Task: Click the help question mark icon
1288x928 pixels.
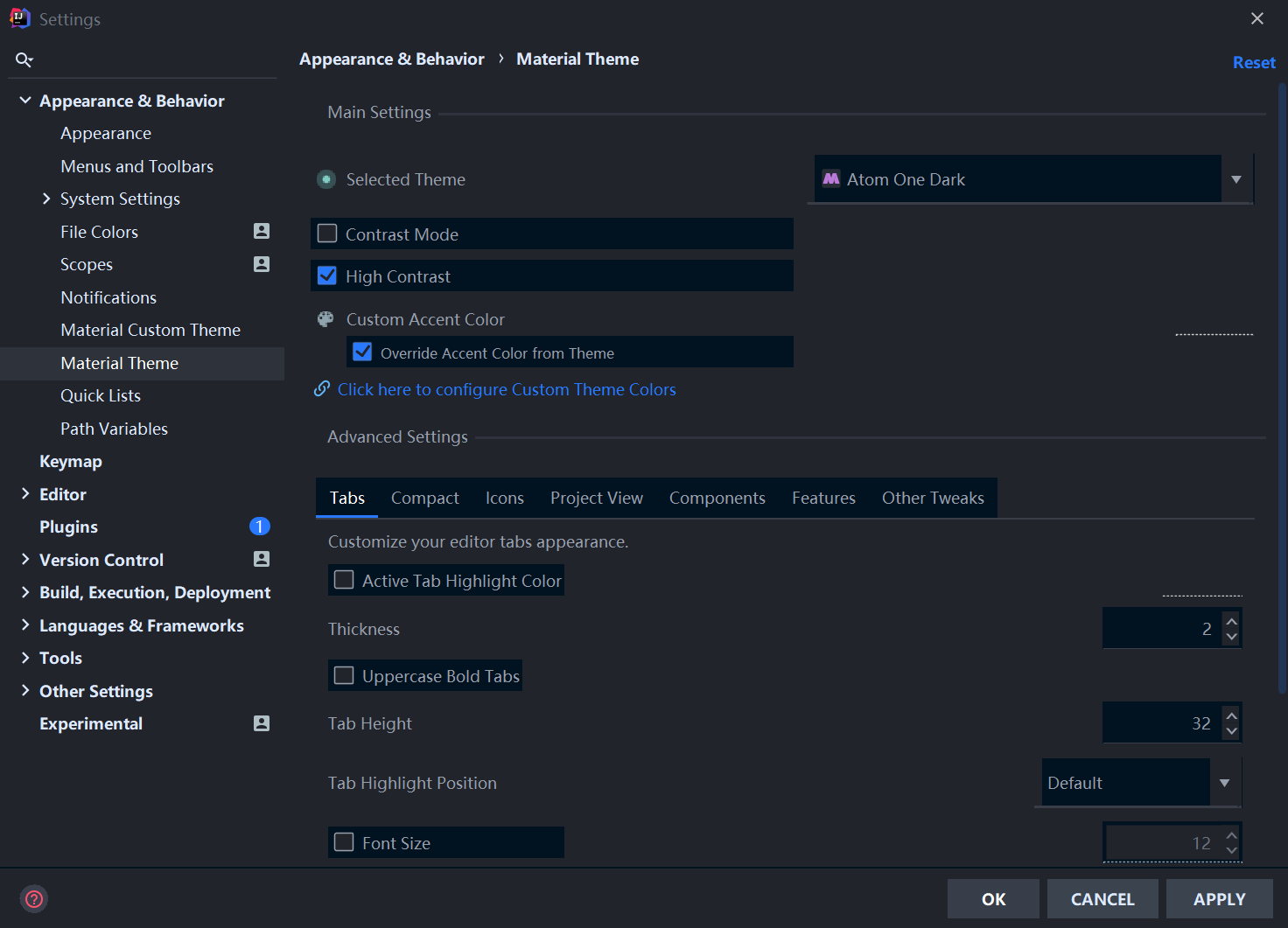Action: pos(34,898)
